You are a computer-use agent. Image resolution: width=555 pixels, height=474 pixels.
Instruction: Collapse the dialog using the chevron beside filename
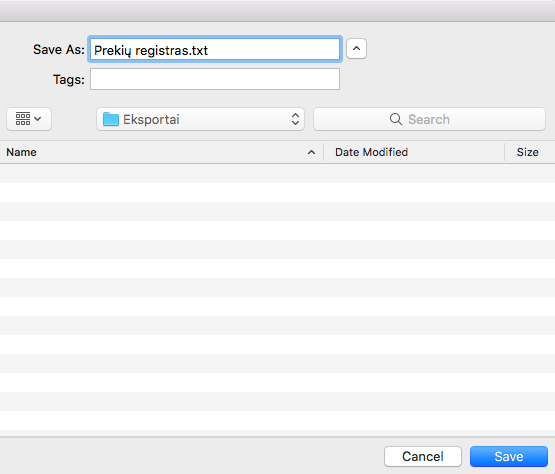(356, 48)
